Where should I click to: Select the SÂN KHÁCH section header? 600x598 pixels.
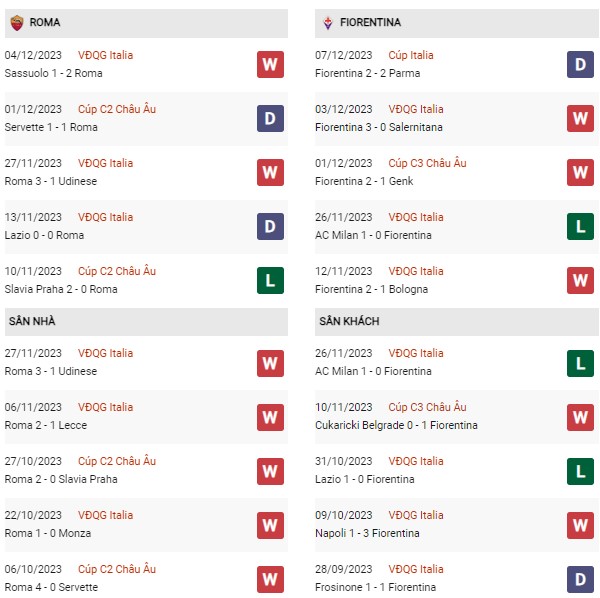457,321
